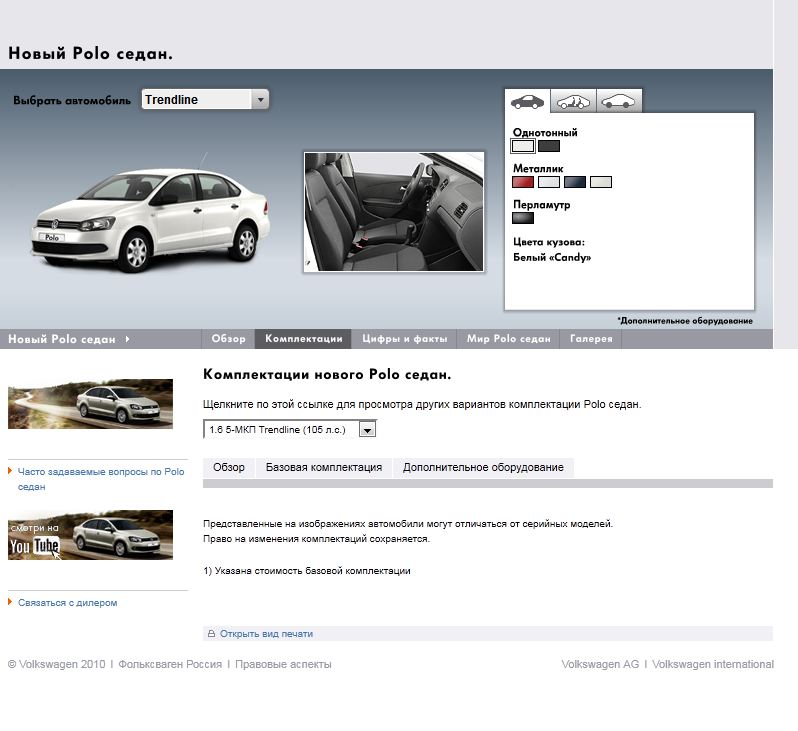Screen dimensions: 798x731
Task: Switch to the Цифры и факты tab
Action: point(404,339)
